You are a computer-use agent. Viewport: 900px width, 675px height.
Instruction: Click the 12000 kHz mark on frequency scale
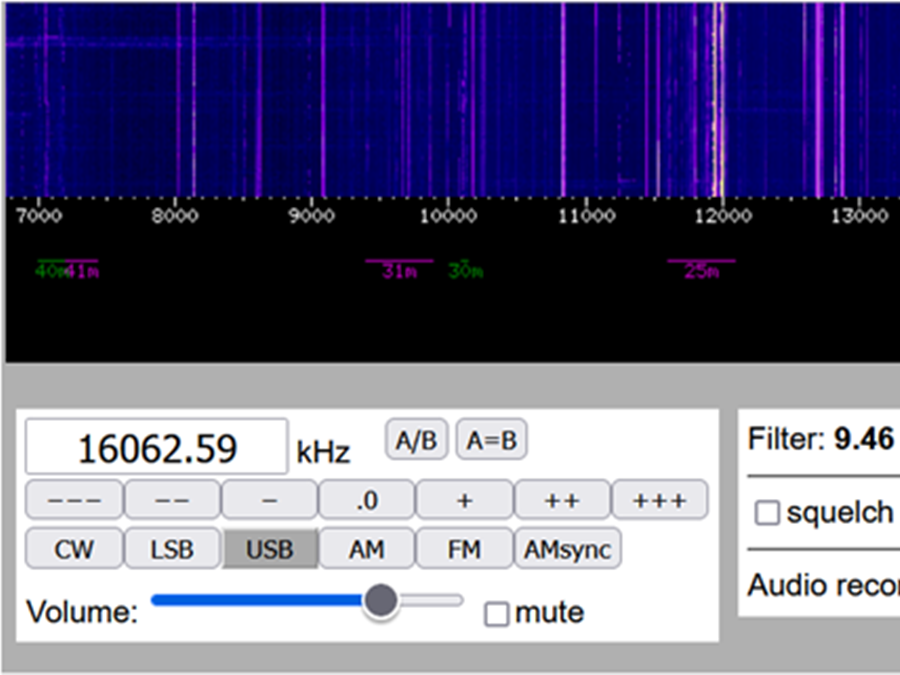click(x=723, y=216)
